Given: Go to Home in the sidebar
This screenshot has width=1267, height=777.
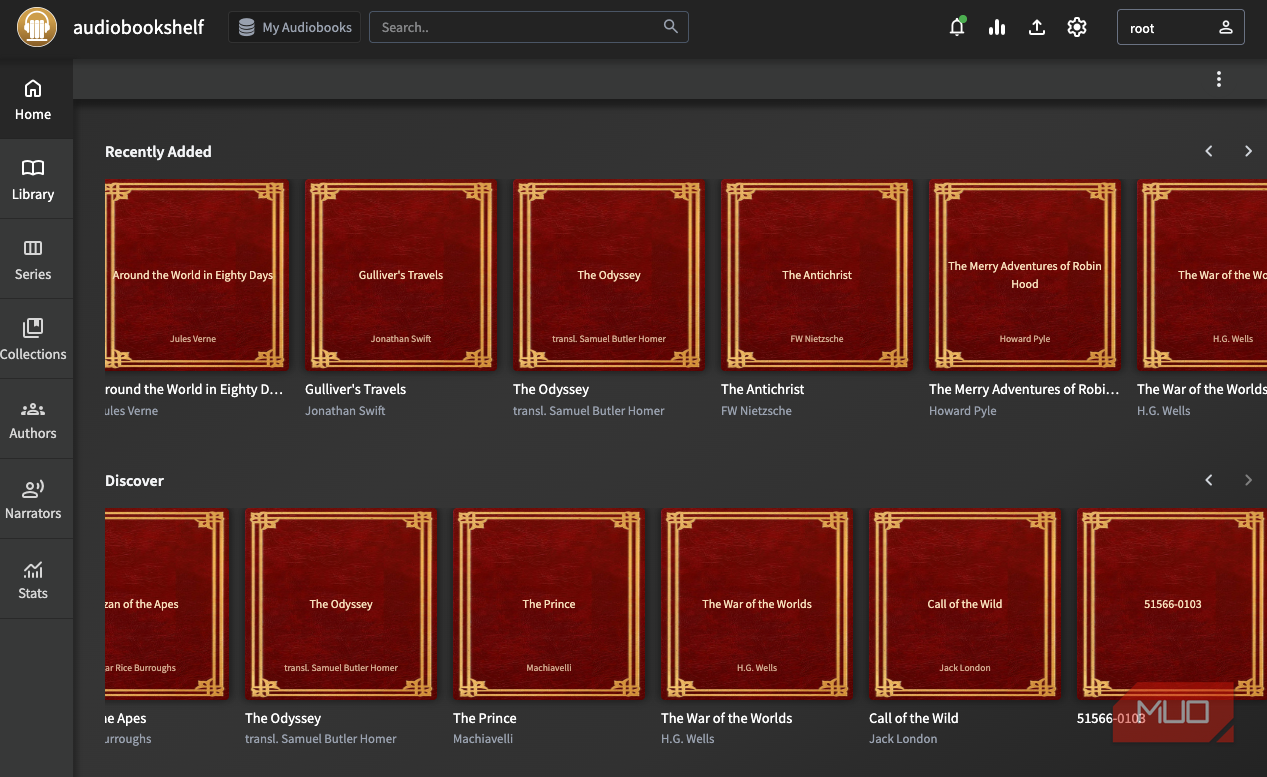Looking at the screenshot, I should [33, 99].
